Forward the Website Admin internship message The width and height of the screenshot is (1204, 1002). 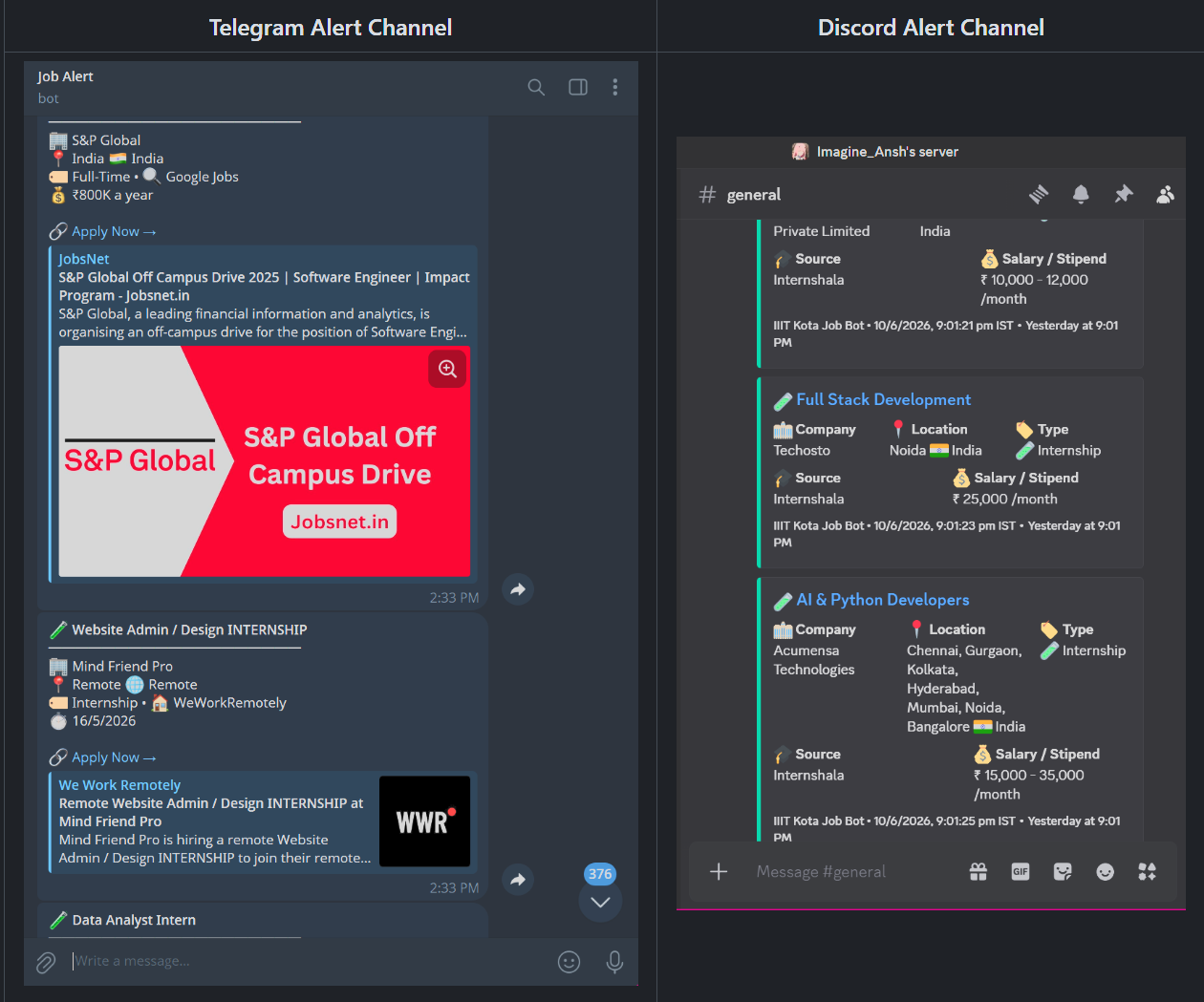(518, 880)
